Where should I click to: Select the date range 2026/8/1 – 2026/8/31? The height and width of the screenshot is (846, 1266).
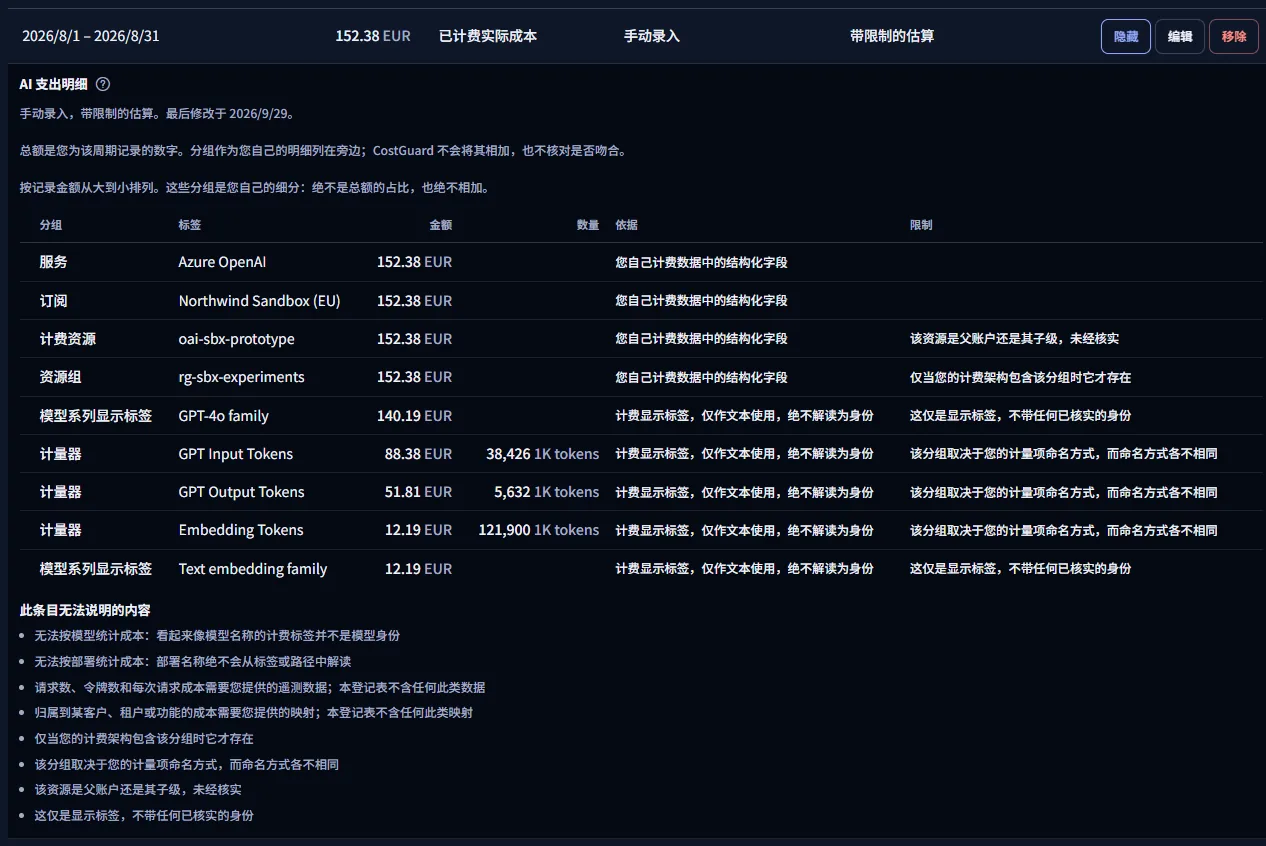click(x=91, y=36)
